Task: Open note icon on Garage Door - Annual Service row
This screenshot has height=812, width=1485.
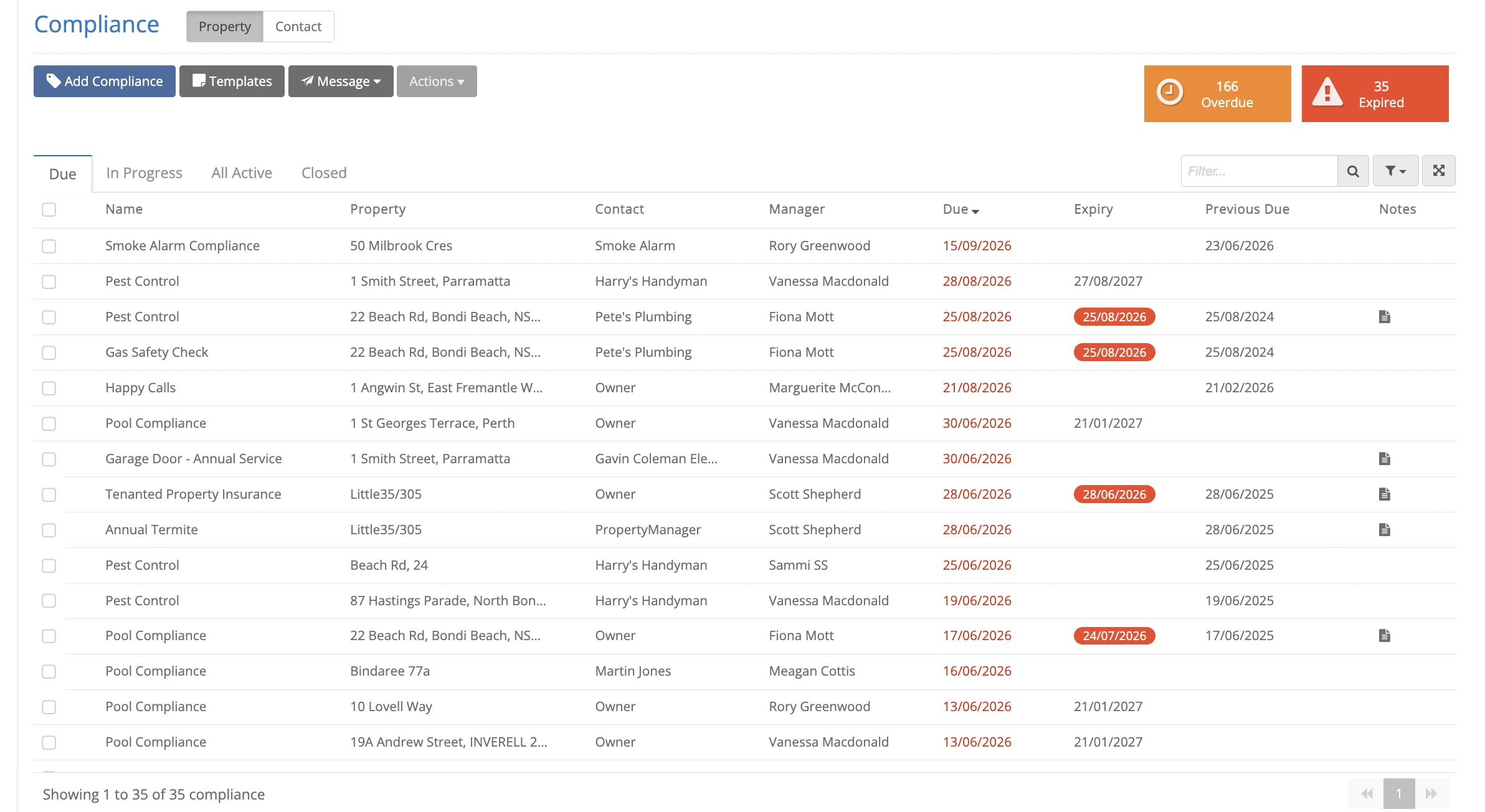Action: pos(1384,459)
